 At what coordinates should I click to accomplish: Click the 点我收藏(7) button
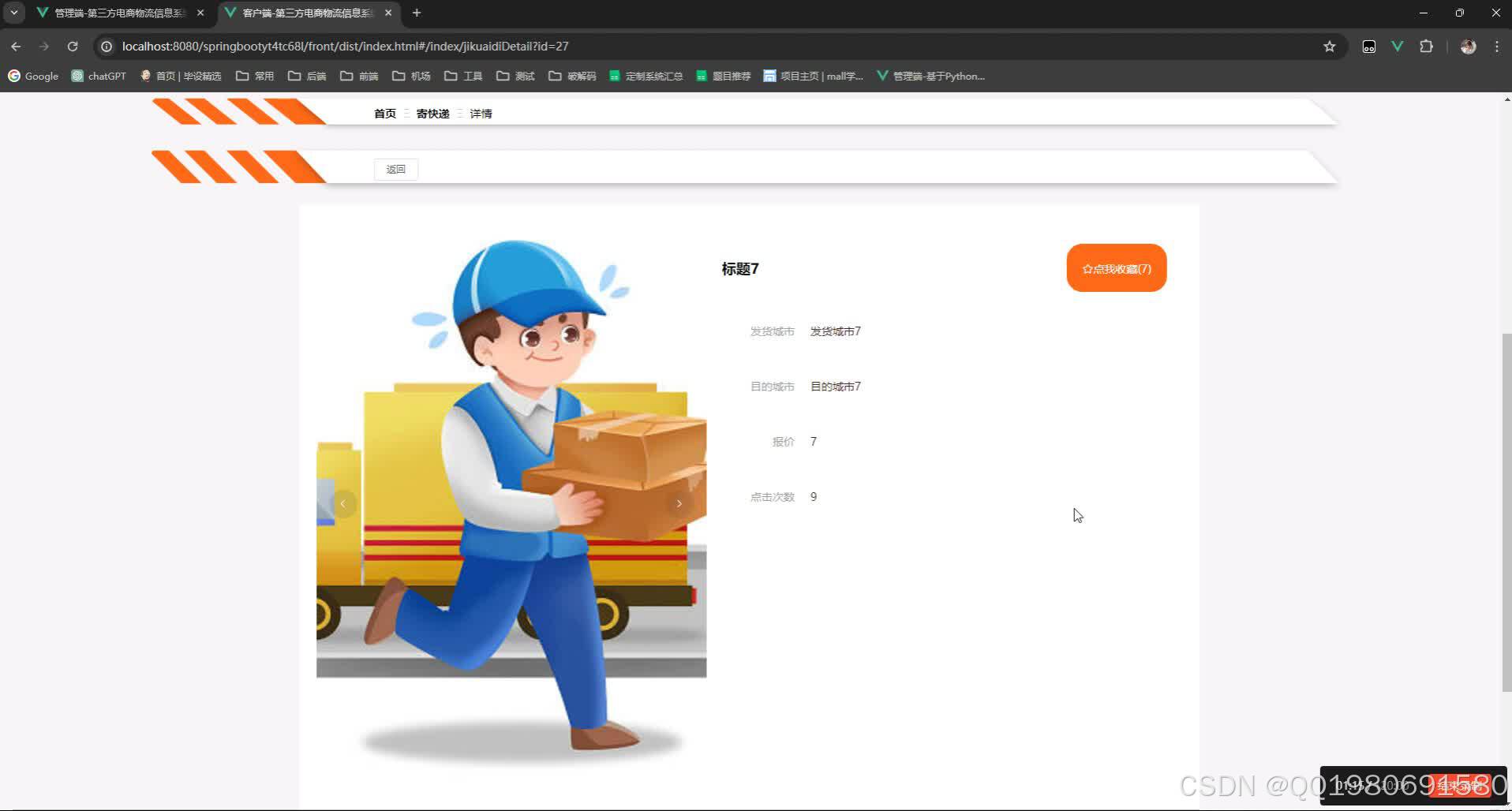click(x=1116, y=267)
